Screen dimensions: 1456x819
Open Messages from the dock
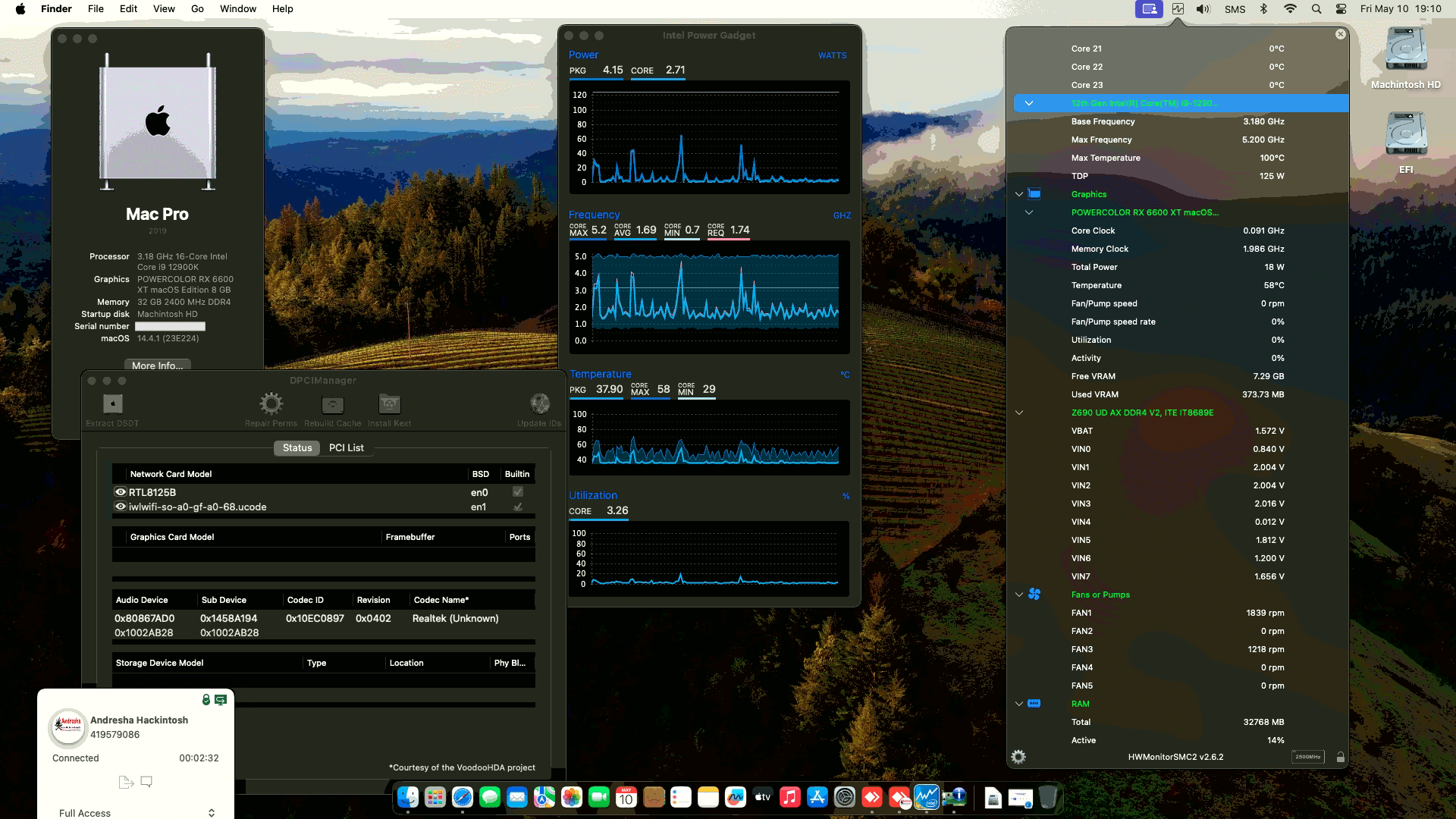490,797
